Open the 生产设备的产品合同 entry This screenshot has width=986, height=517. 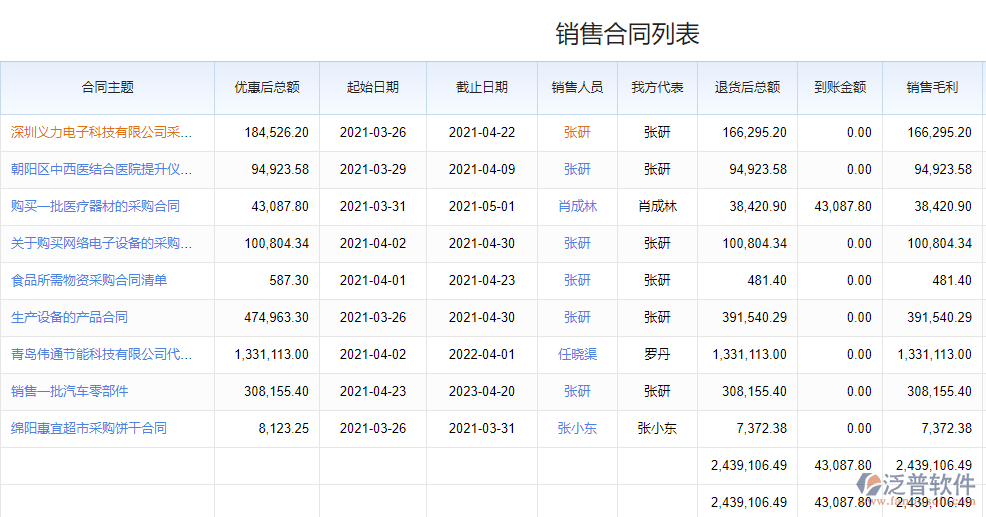69,317
